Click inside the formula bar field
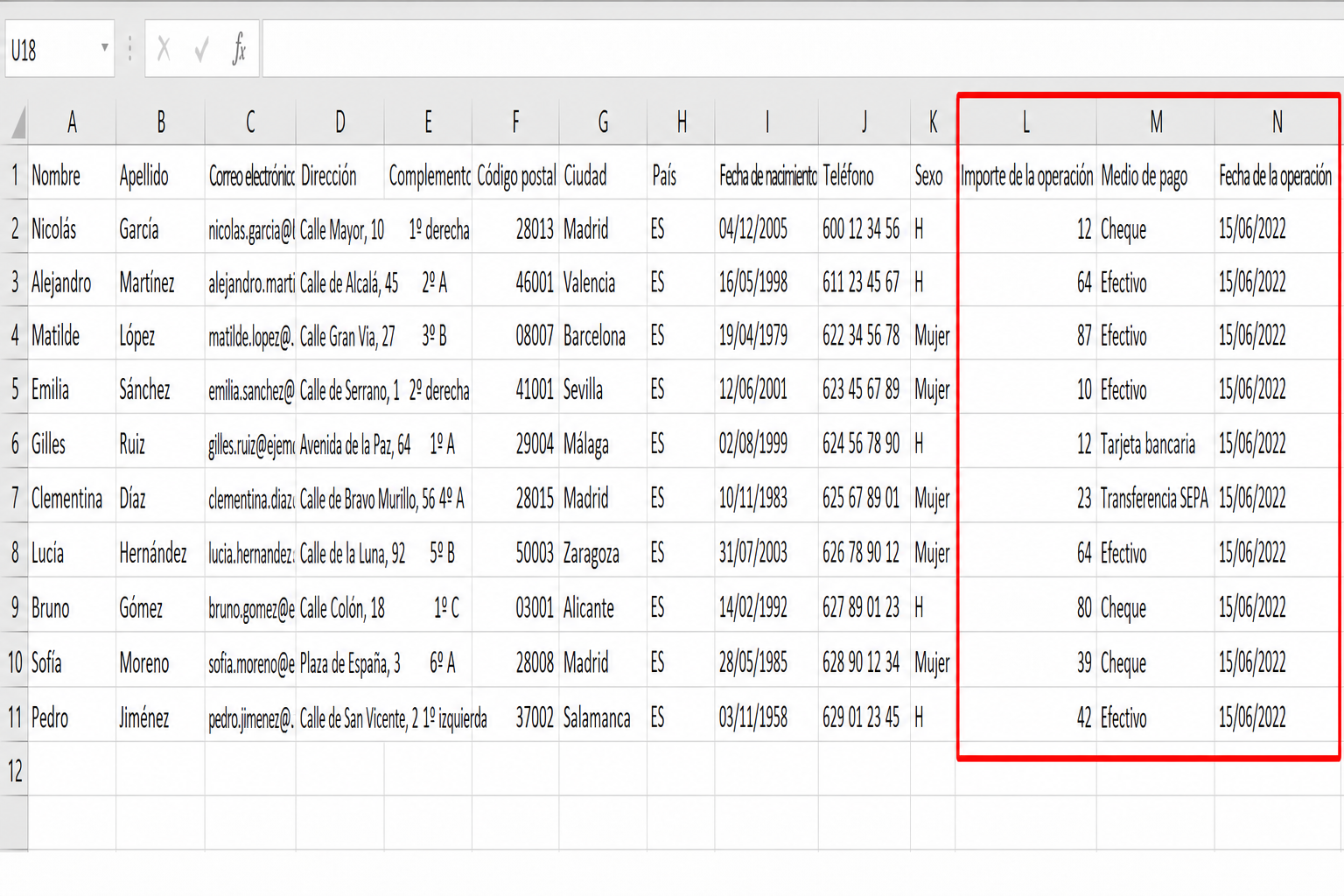Screen dimensions: 1344x896 802,49
